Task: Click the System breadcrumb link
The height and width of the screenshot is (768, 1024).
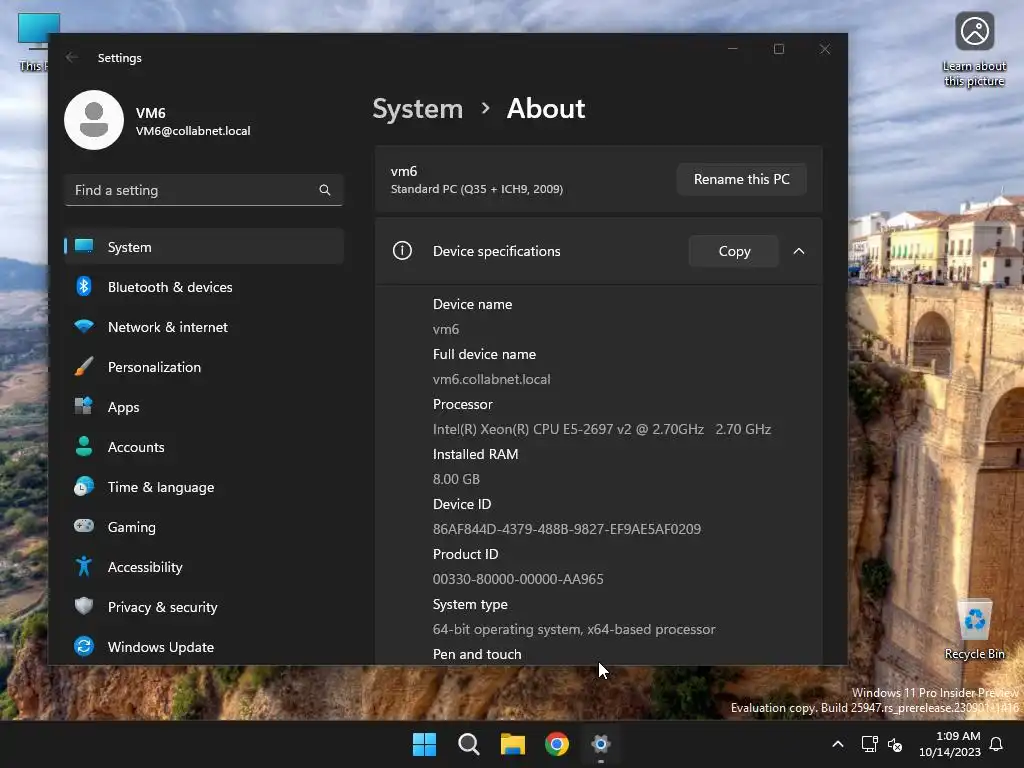Action: [417, 108]
